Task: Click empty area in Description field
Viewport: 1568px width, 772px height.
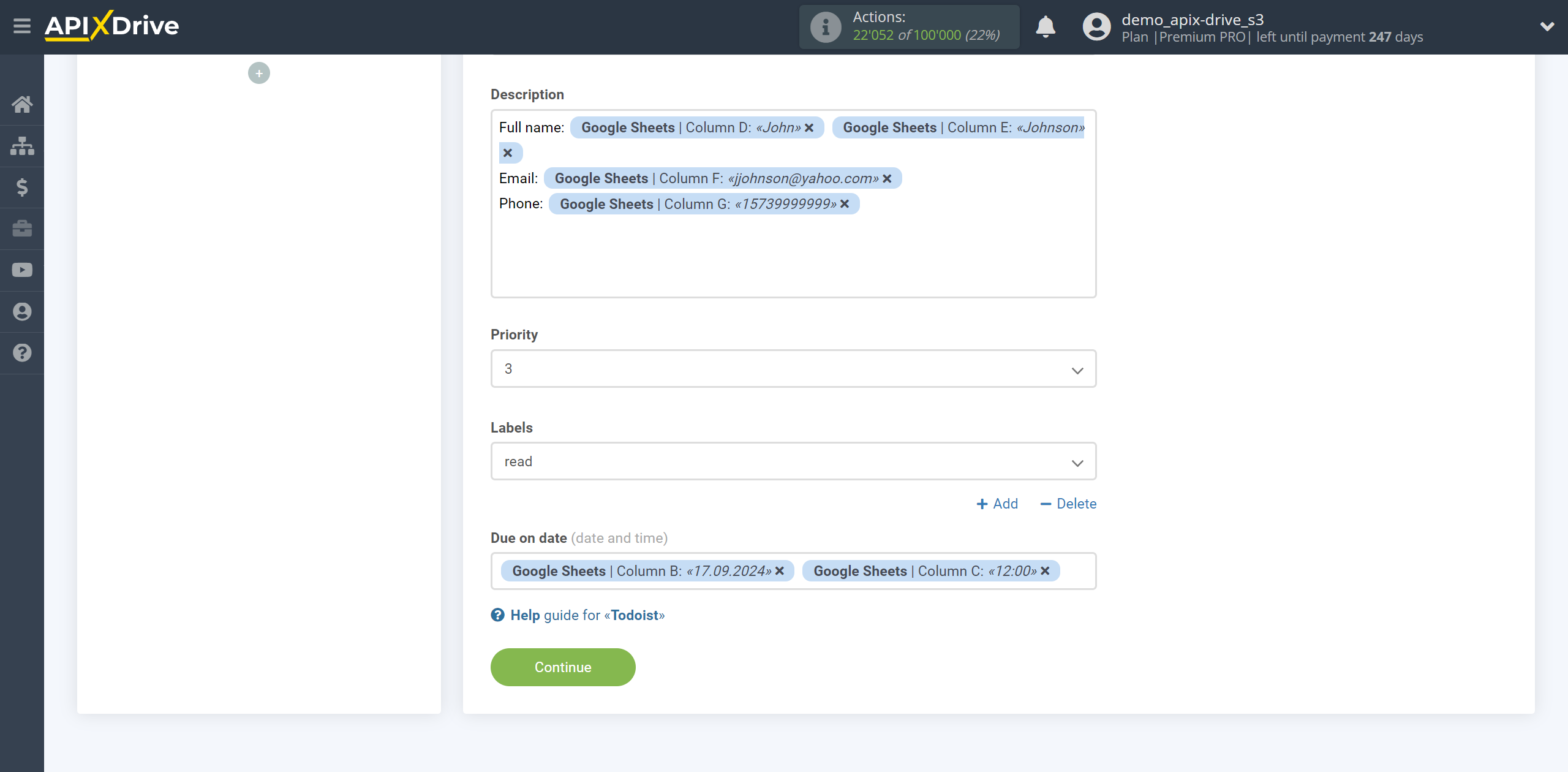Action: (793, 257)
